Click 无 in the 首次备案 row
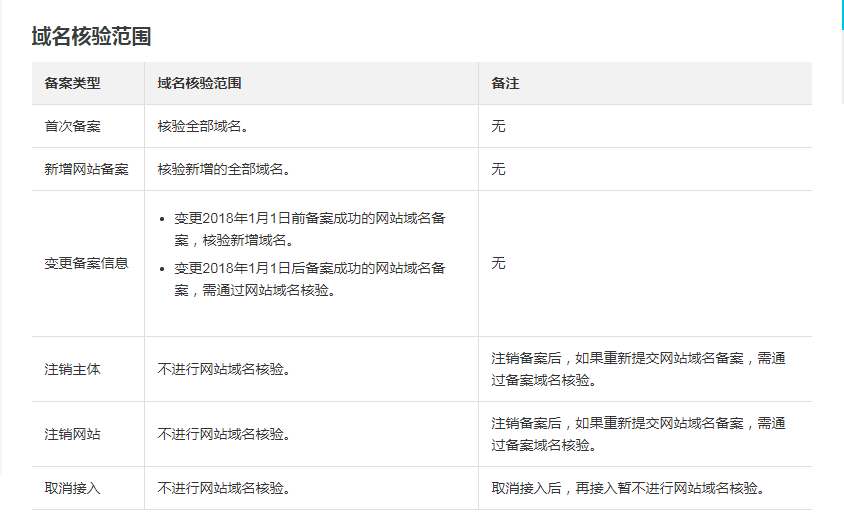The image size is (844, 526). [x=498, y=127]
